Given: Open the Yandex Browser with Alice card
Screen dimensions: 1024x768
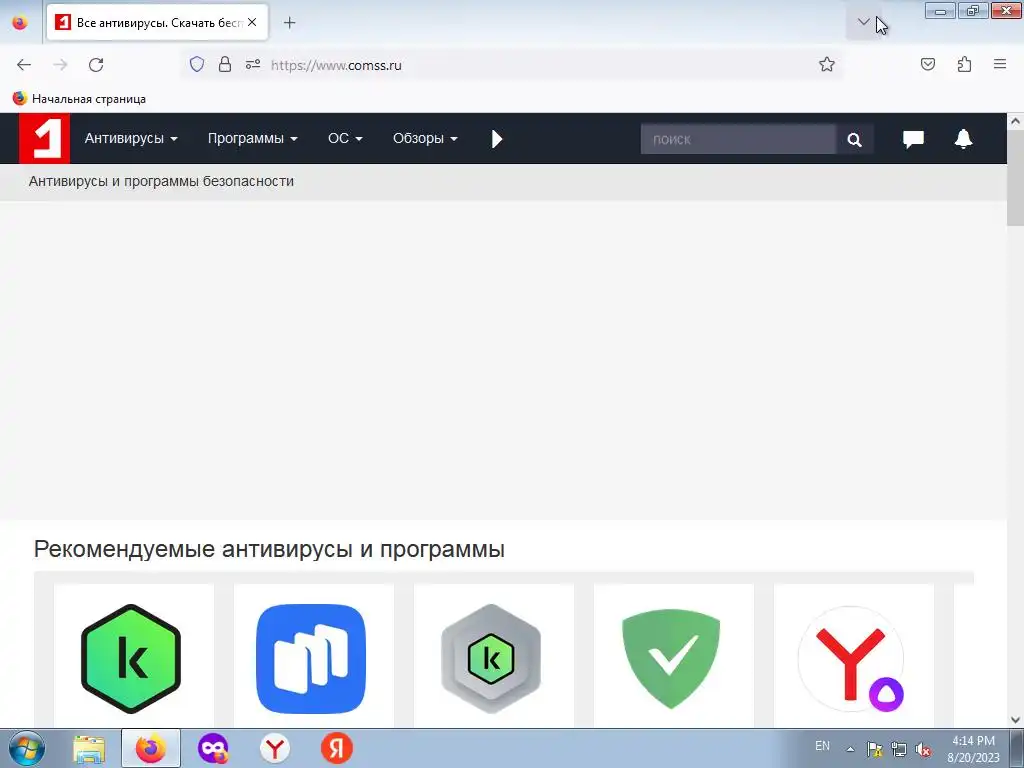Looking at the screenshot, I should [854, 656].
